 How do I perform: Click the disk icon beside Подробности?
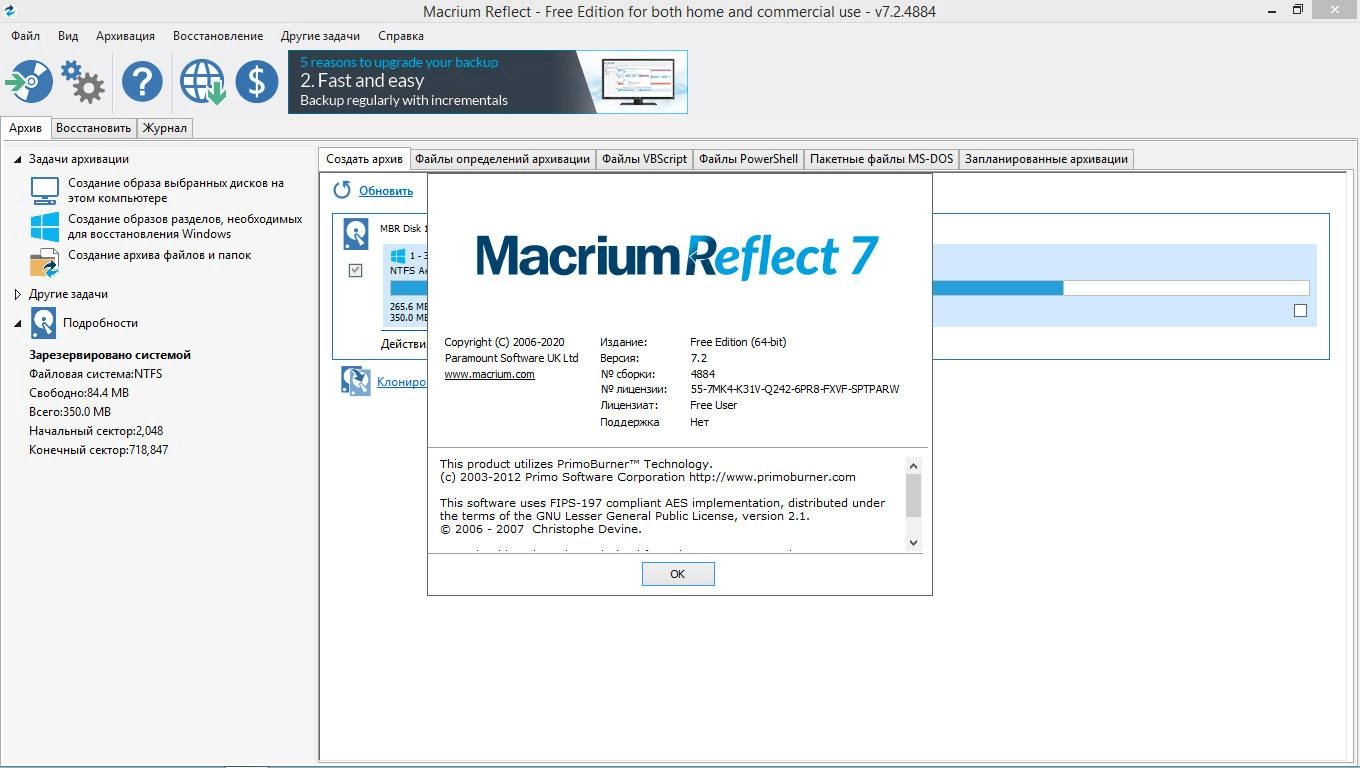click(x=44, y=323)
